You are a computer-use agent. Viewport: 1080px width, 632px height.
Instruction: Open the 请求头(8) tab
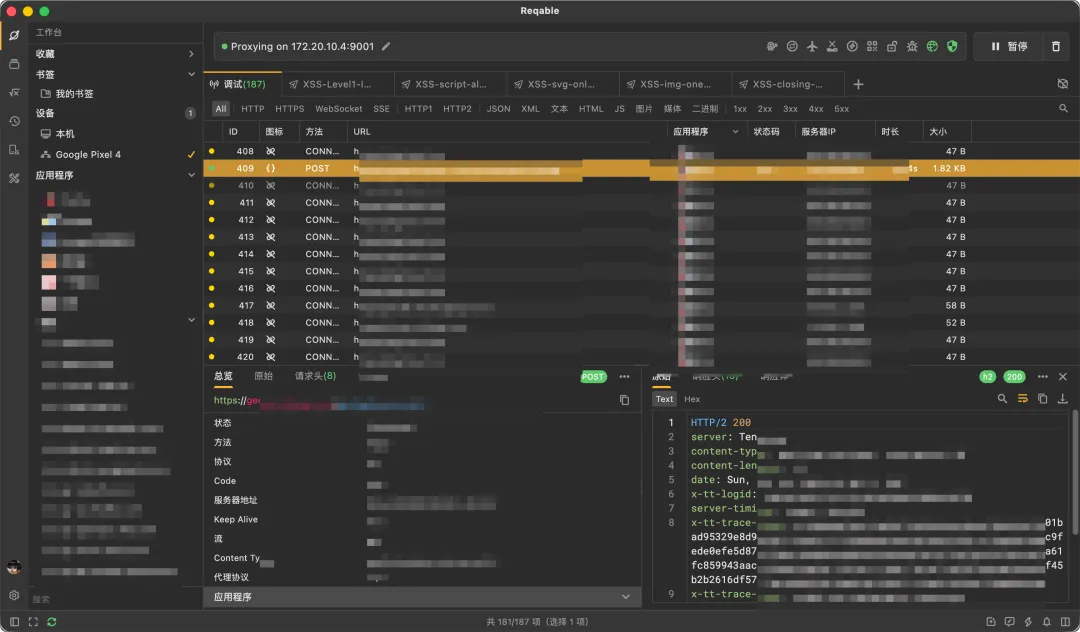coord(315,376)
